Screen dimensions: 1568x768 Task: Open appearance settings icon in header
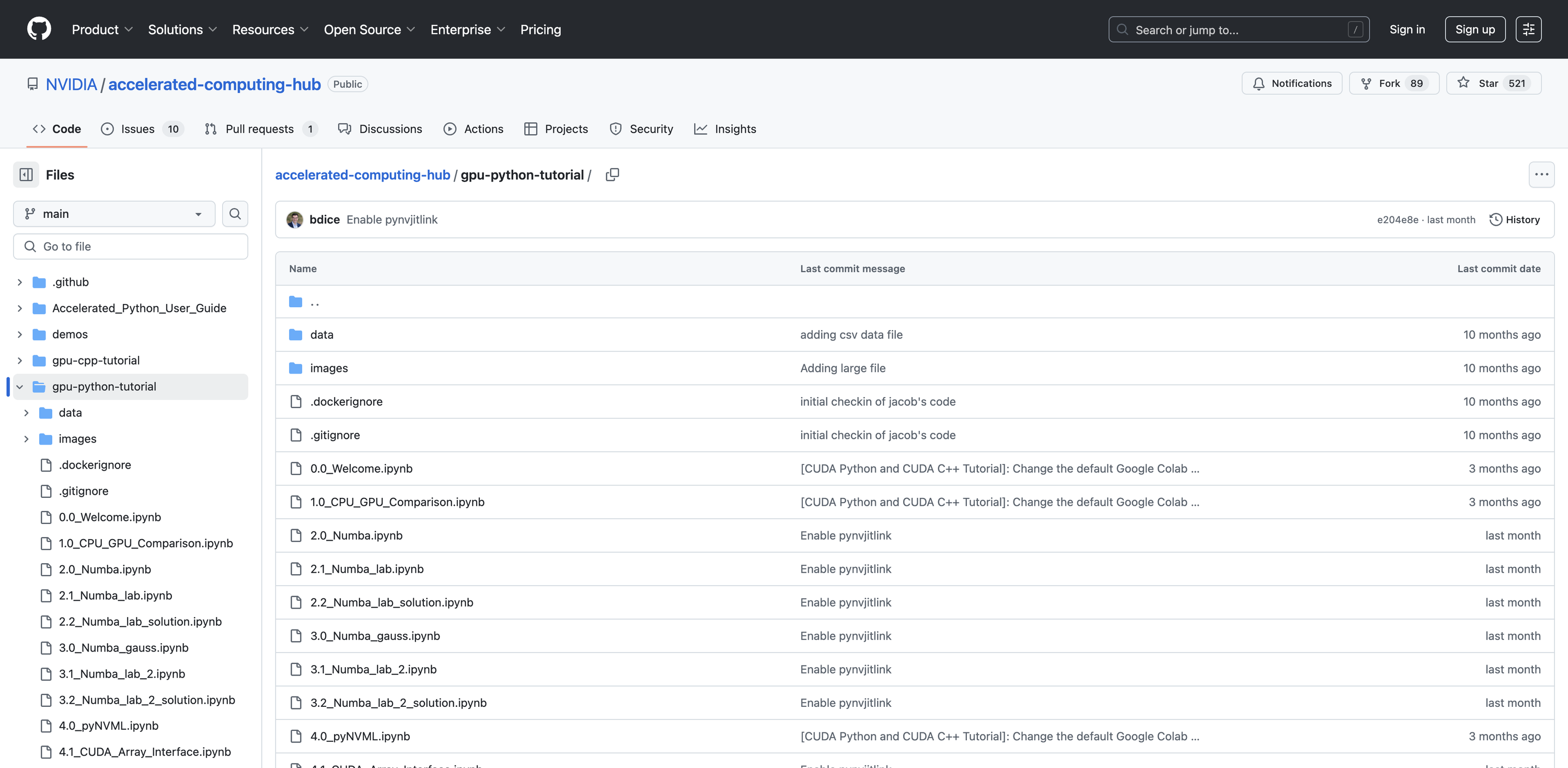[1528, 29]
